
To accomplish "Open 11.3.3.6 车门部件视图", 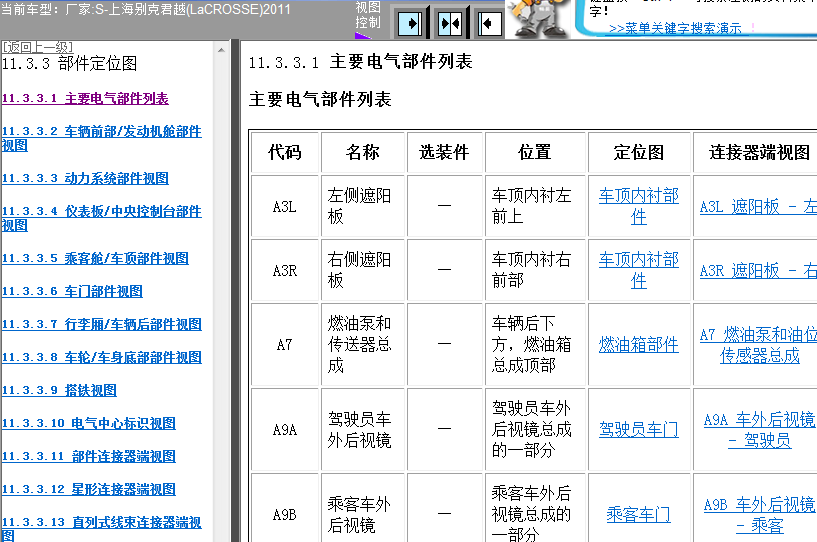I will (72, 291).
